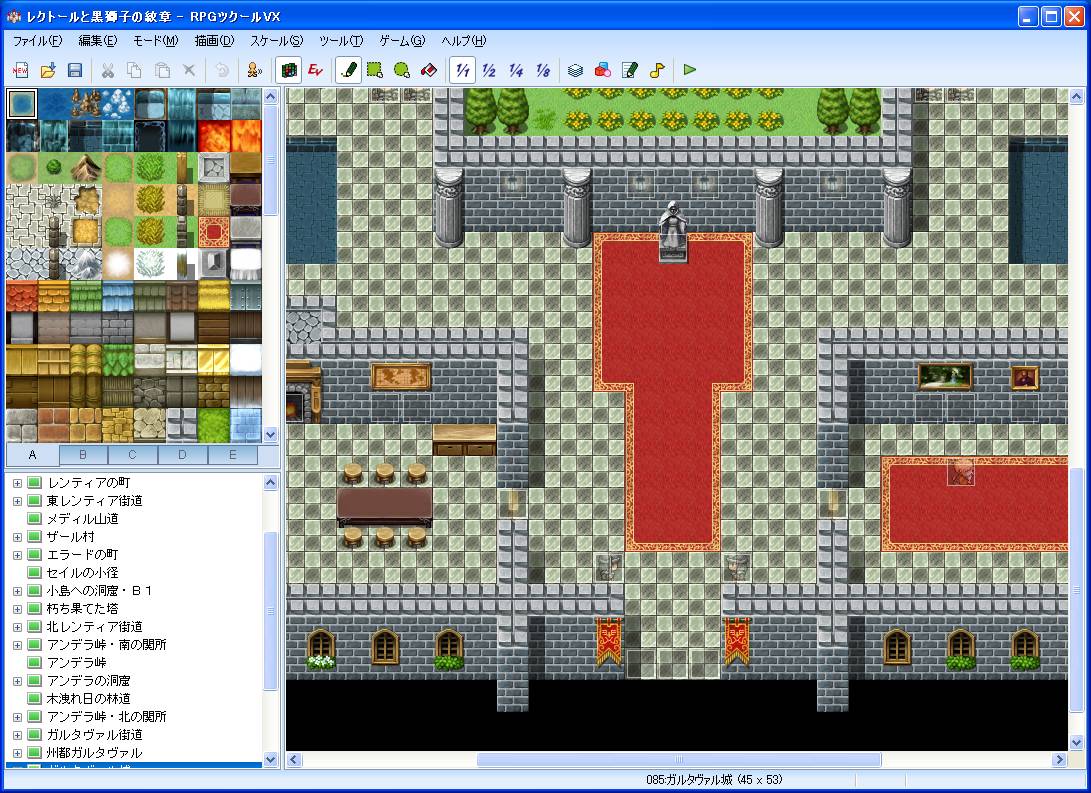Set map scale to 1/4
This screenshot has height=793, width=1091.
pos(516,70)
